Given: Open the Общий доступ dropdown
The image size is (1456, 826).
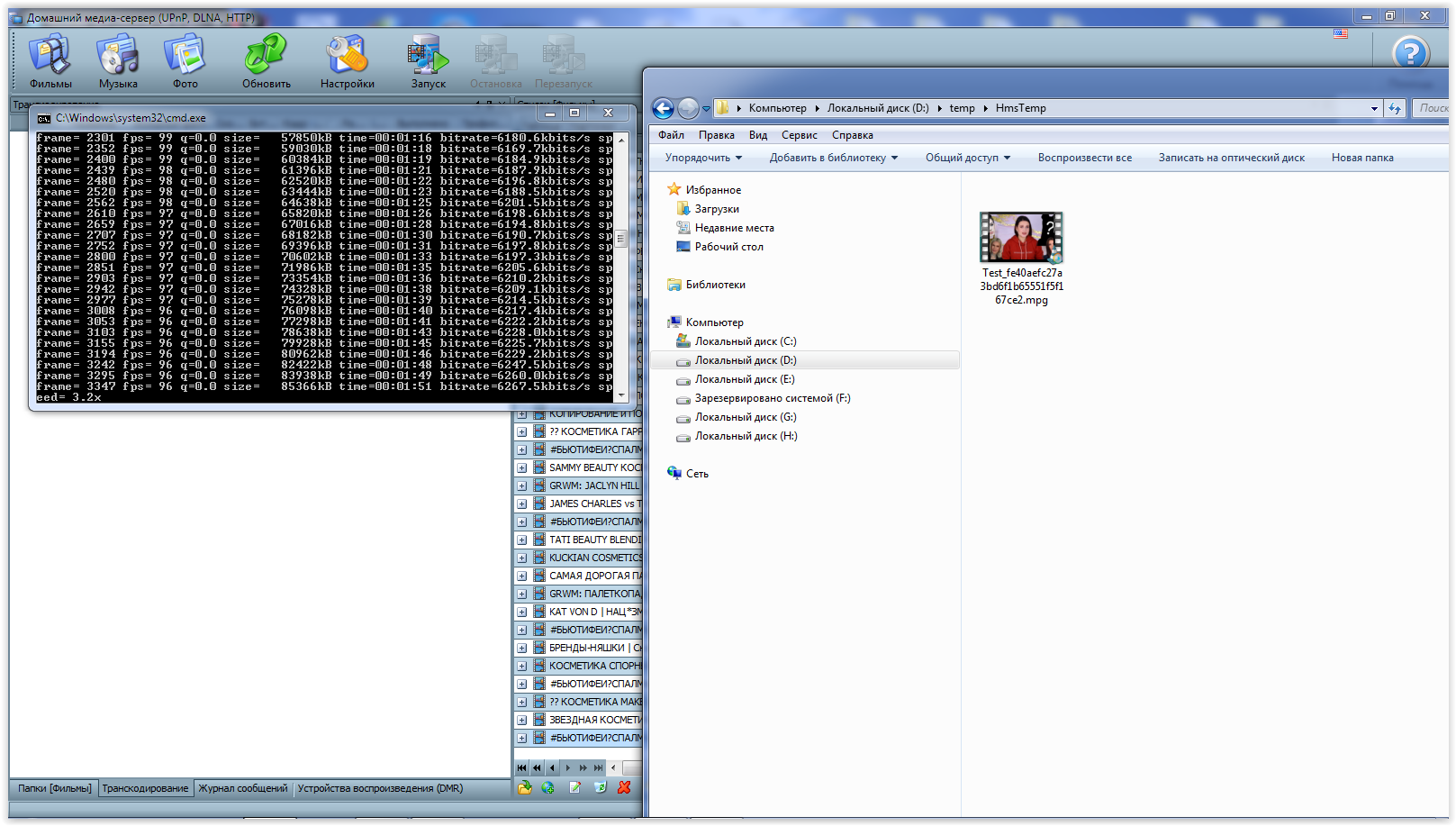Looking at the screenshot, I should click(x=967, y=158).
